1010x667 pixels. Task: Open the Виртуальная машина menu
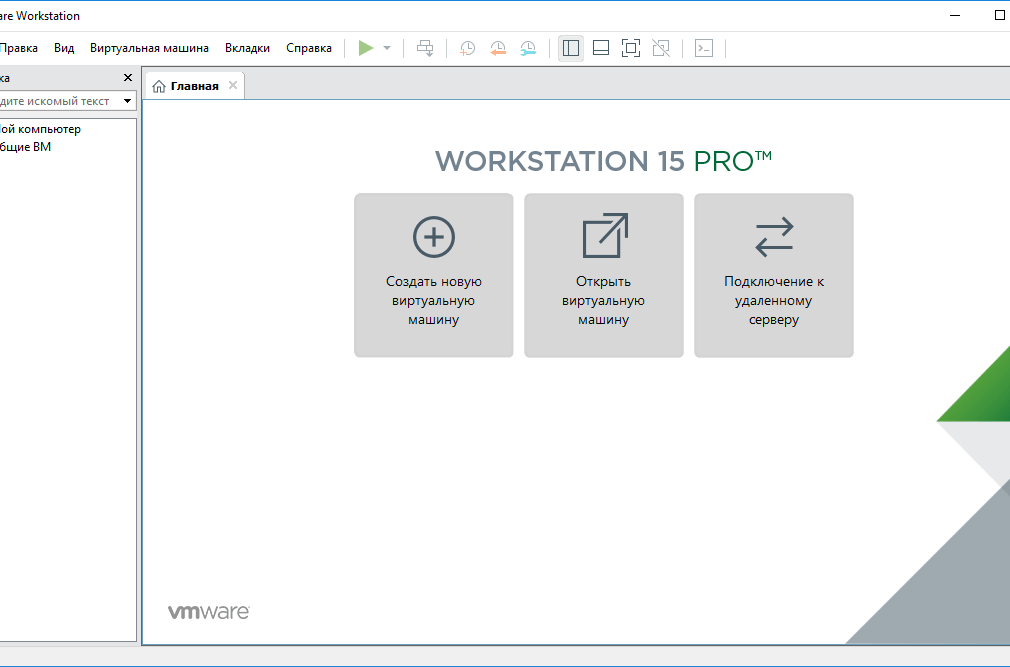click(149, 48)
